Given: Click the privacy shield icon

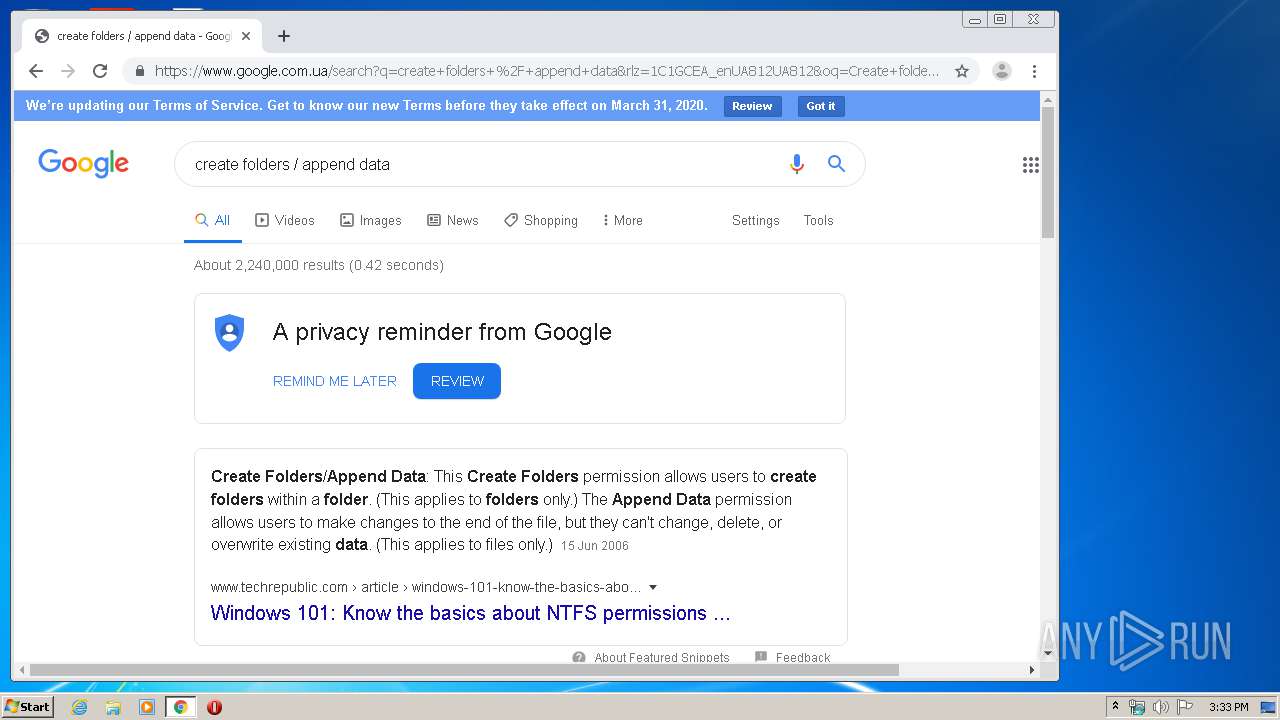Looking at the screenshot, I should [x=229, y=332].
